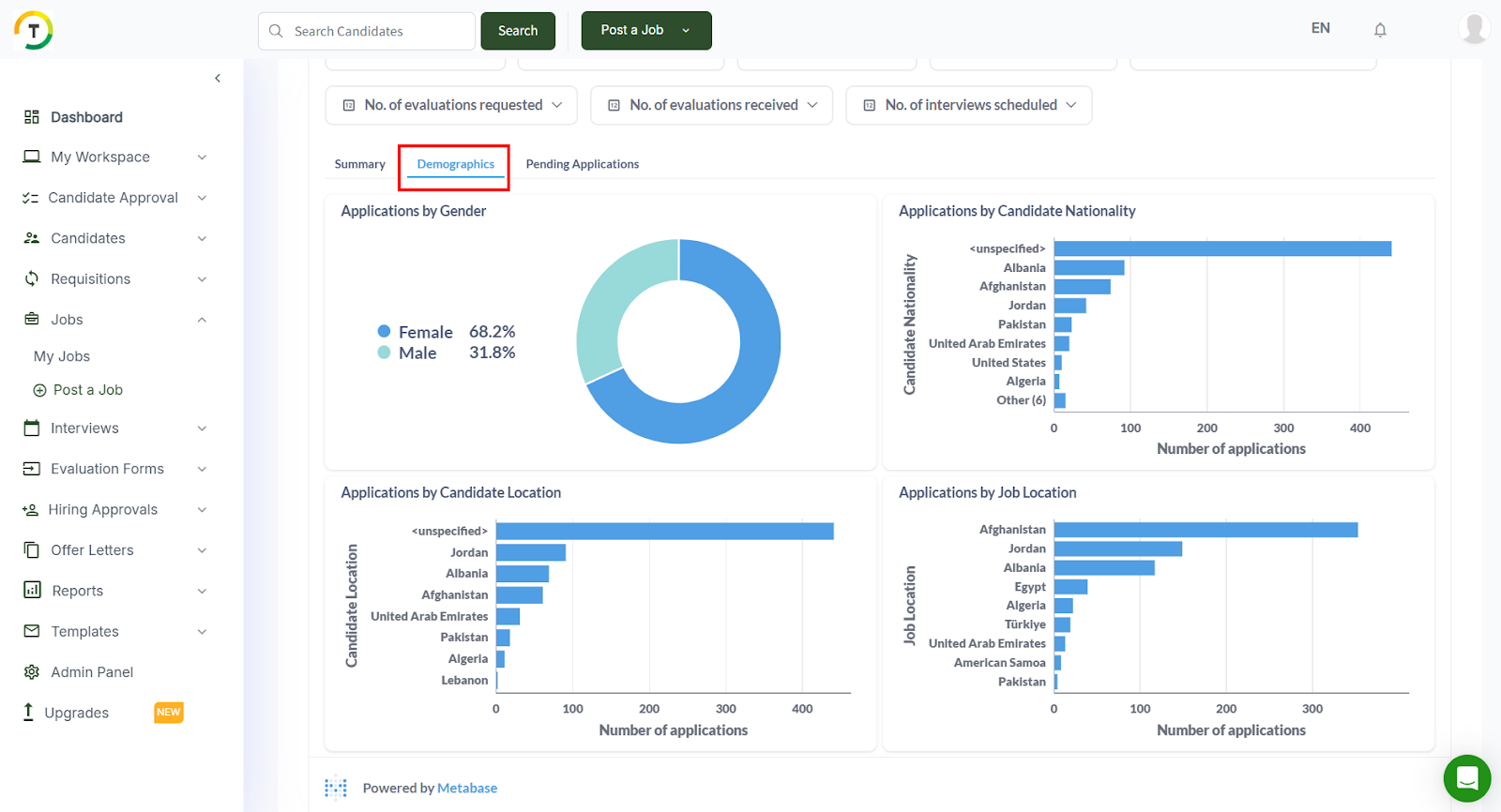
Task: Collapse the sidebar with the arrow icon
Action: pos(218,78)
